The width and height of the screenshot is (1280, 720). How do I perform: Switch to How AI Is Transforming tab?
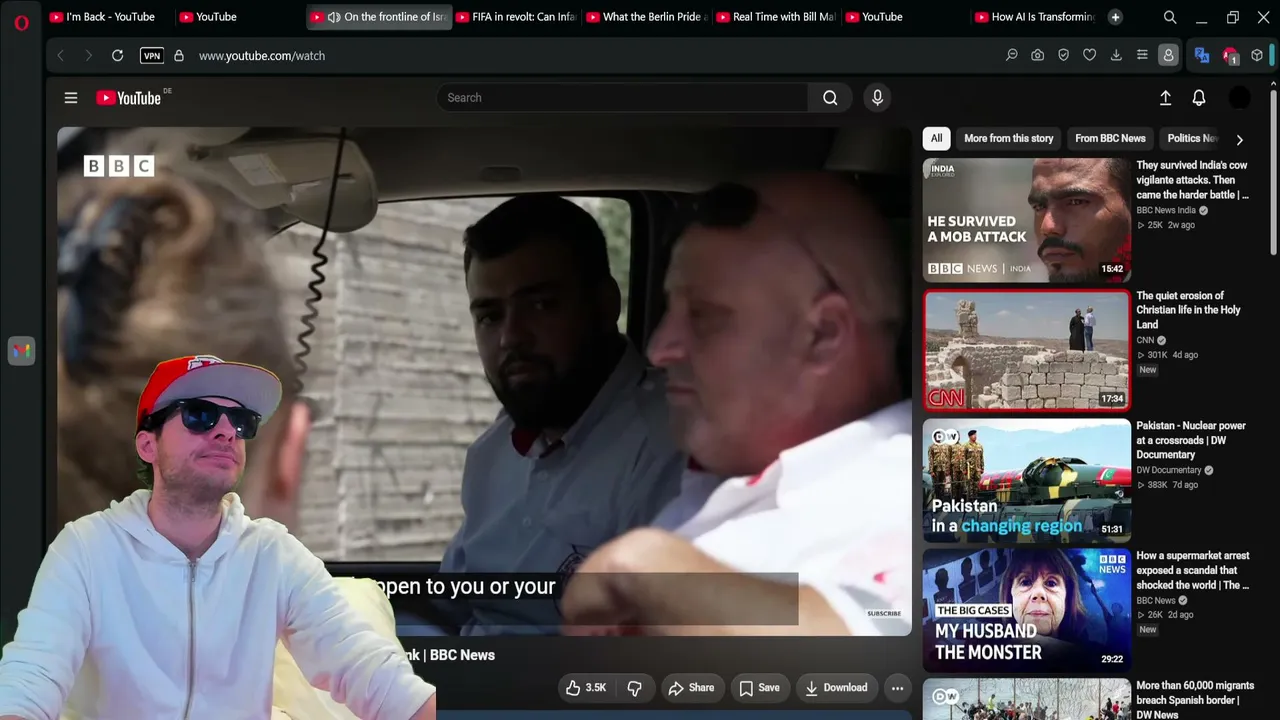click(x=1035, y=17)
